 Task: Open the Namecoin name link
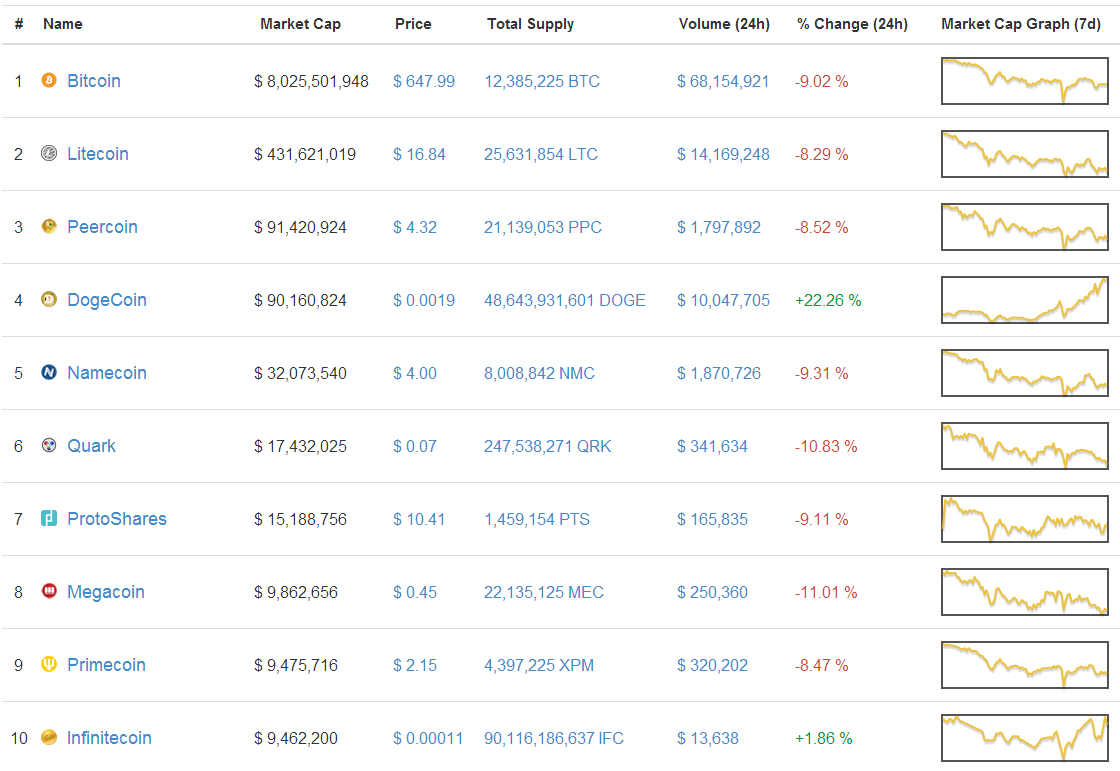click(x=107, y=372)
